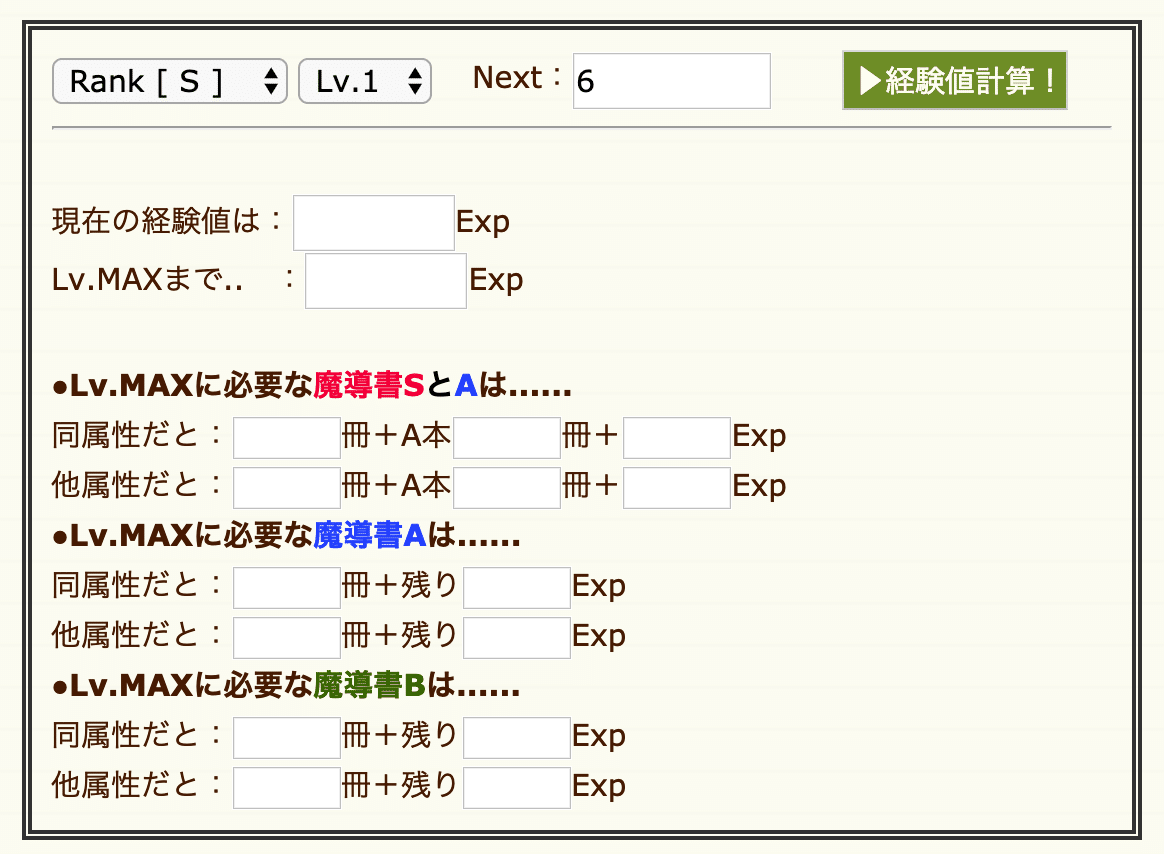Click the 同属性 冊 field under 魔導書A
Screen dimensions: 1164x854
point(286,587)
